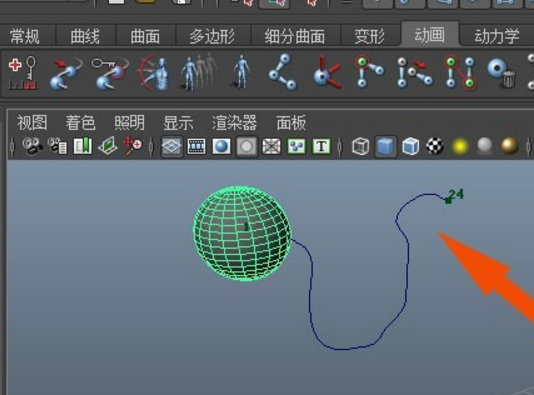Select the green wireframe sphere object
The width and height of the screenshot is (534, 395).
coord(242,234)
